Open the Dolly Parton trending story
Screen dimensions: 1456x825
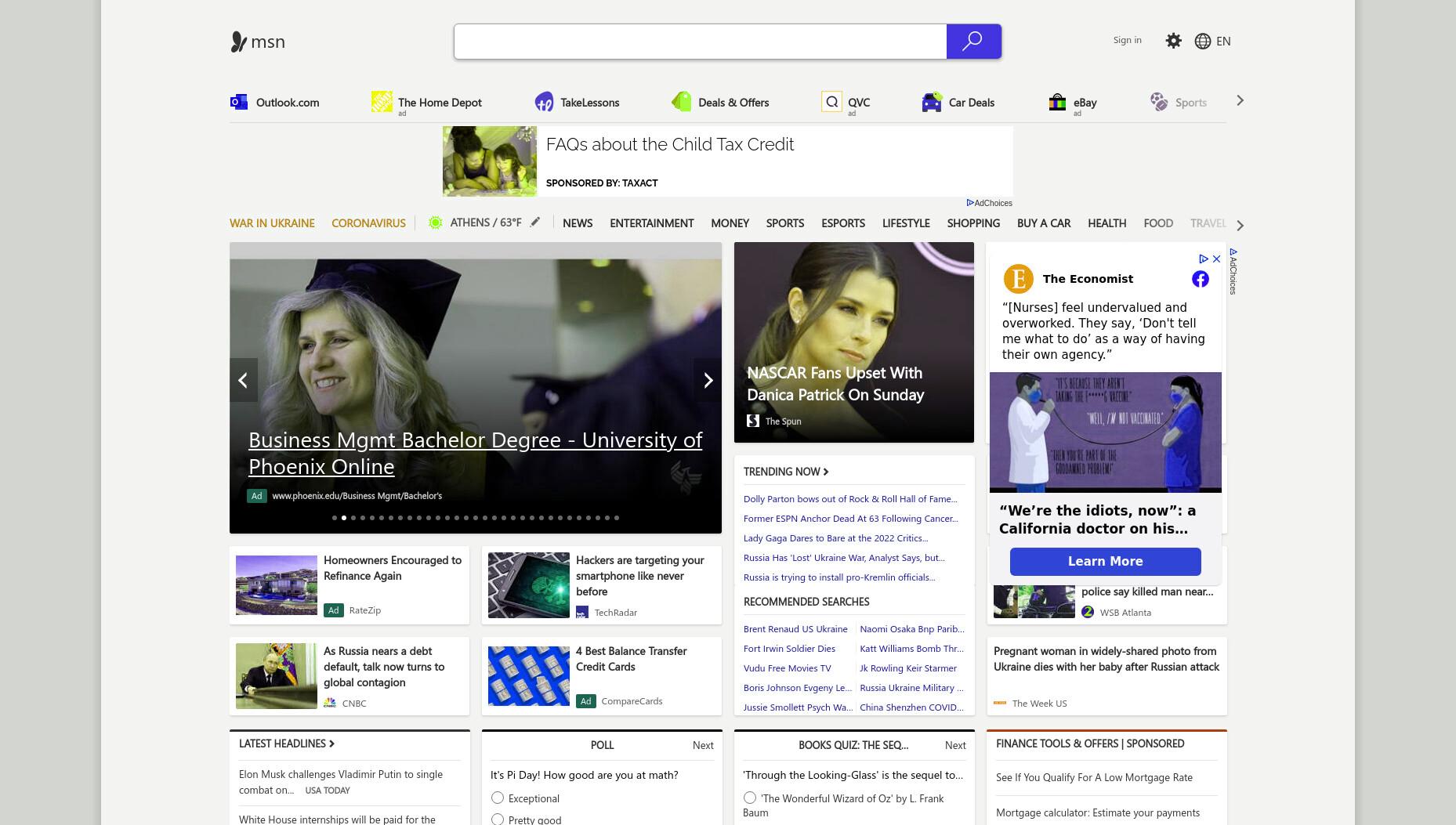click(x=850, y=499)
